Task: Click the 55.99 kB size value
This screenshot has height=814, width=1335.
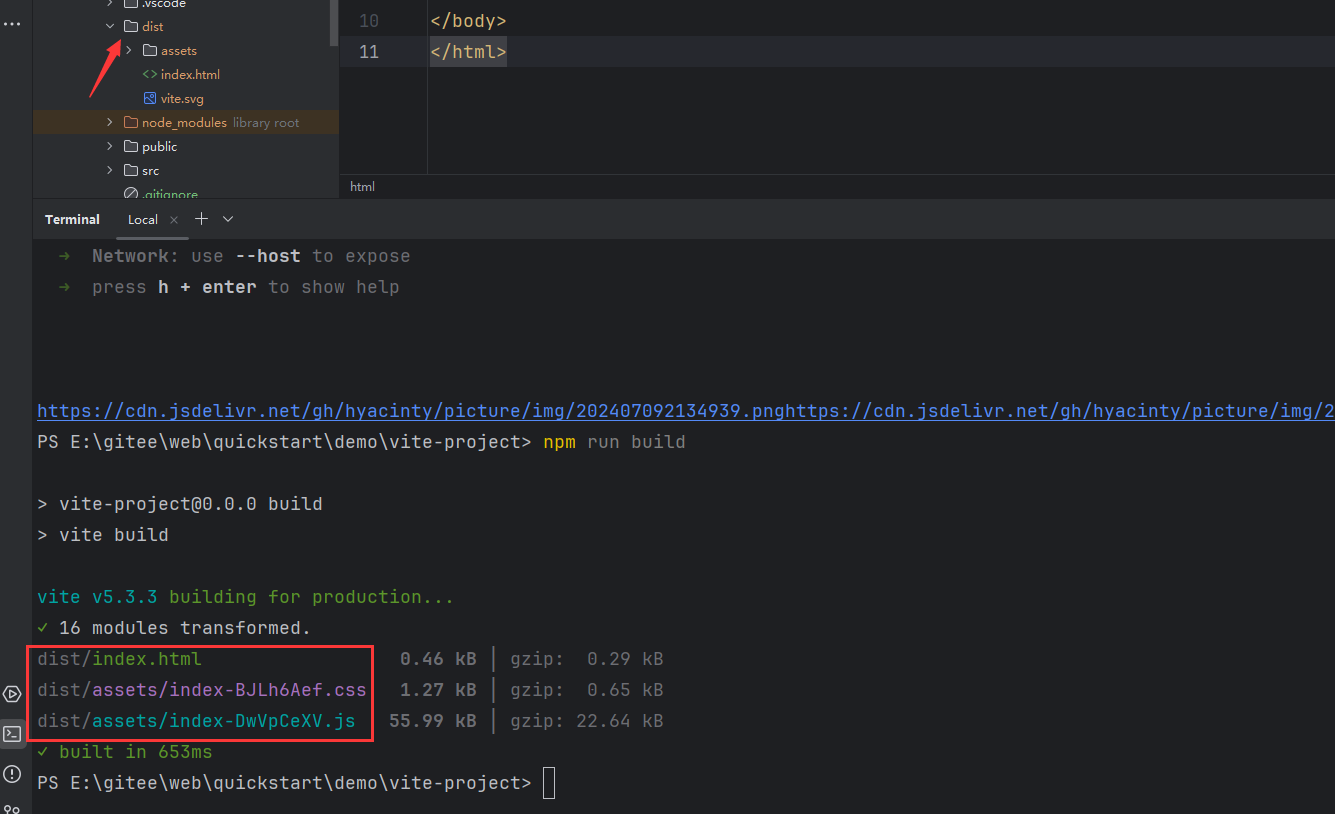Action: pyautogui.click(x=432, y=721)
